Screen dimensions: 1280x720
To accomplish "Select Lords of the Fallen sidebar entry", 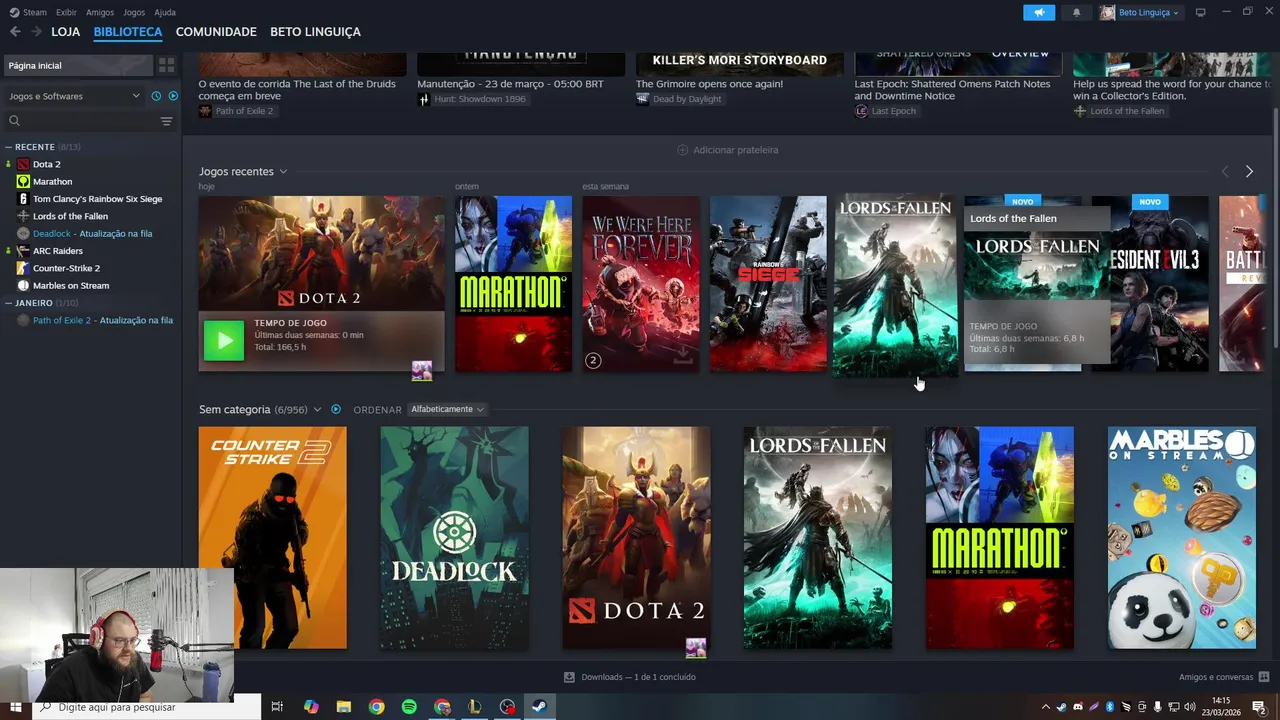I will pos(70,216).
